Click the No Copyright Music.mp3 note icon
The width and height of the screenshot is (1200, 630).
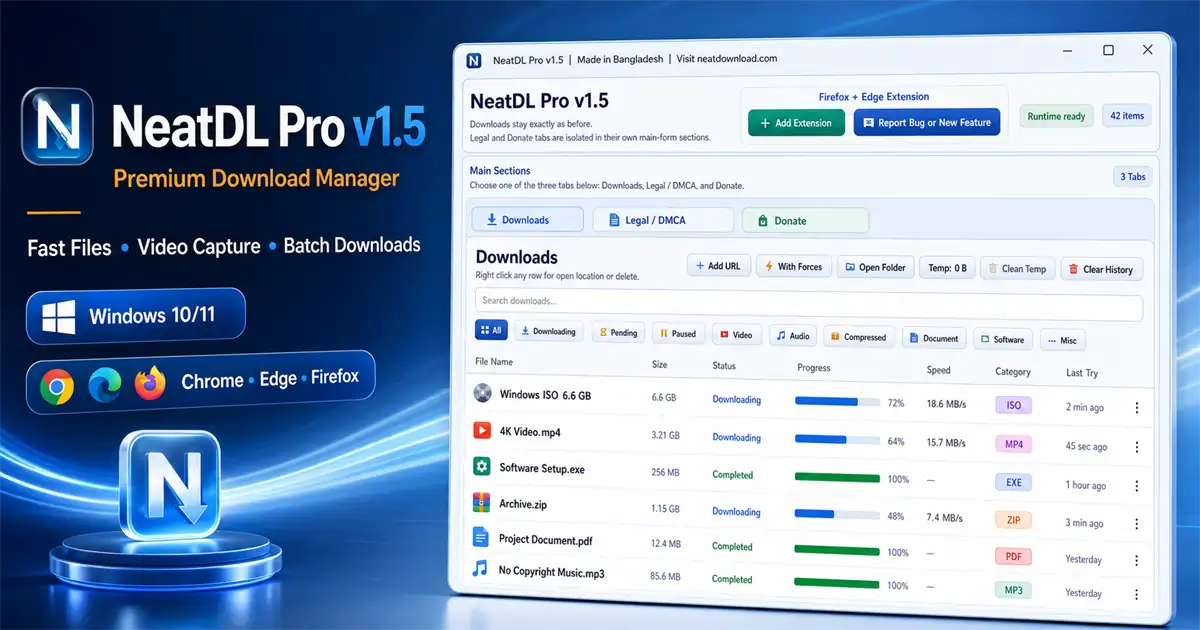(480, 569)
